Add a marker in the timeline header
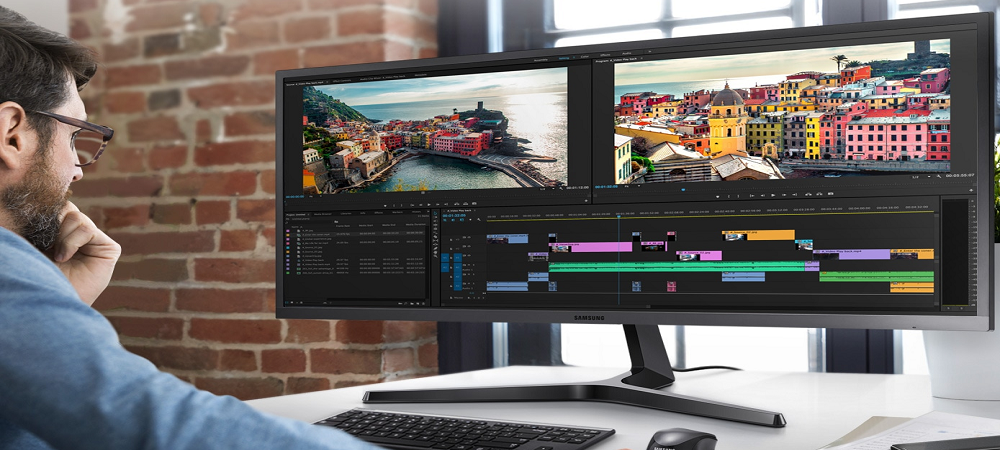 click(470, 219)
